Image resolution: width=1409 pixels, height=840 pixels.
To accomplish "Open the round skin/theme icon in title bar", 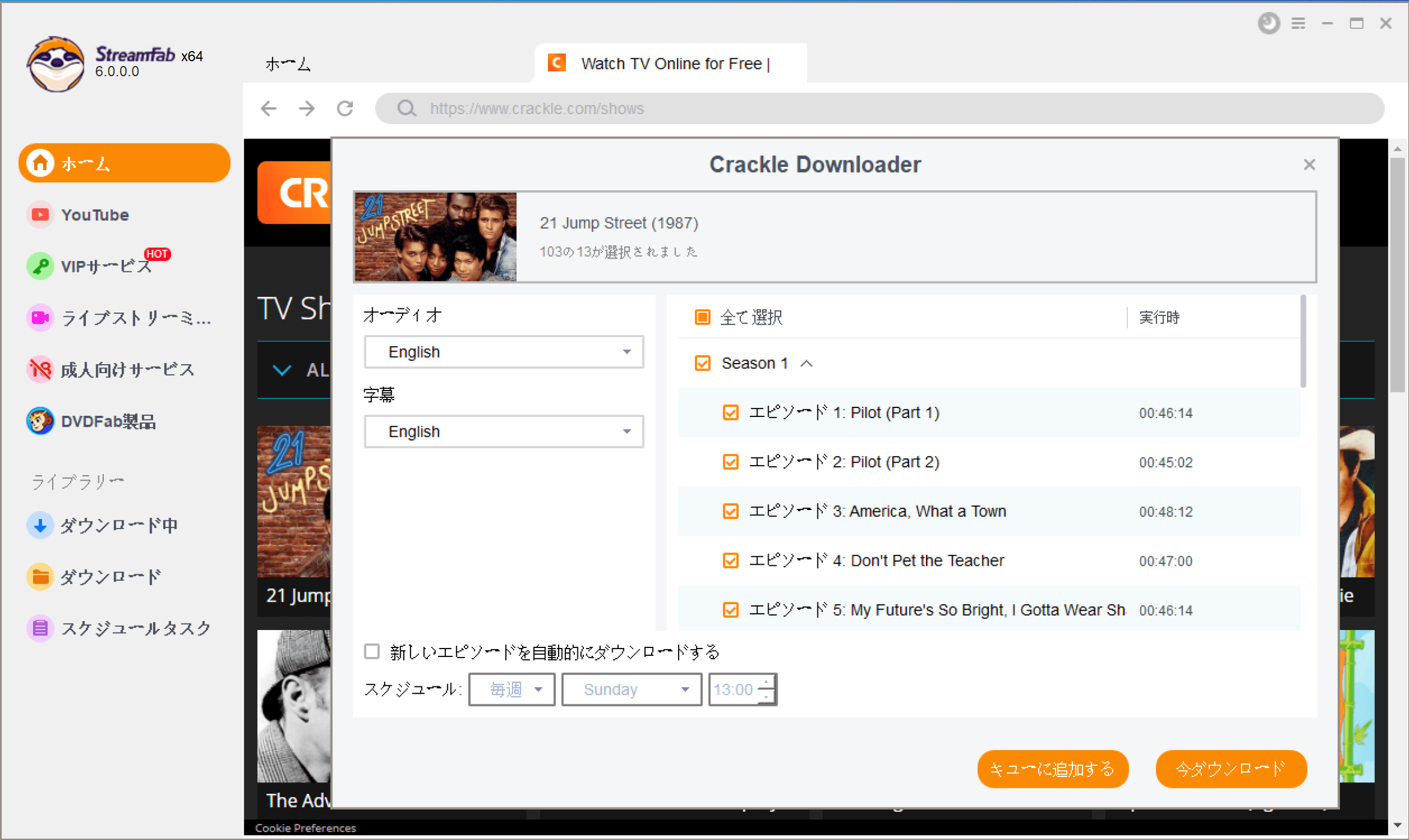I will coord(1269,23).
